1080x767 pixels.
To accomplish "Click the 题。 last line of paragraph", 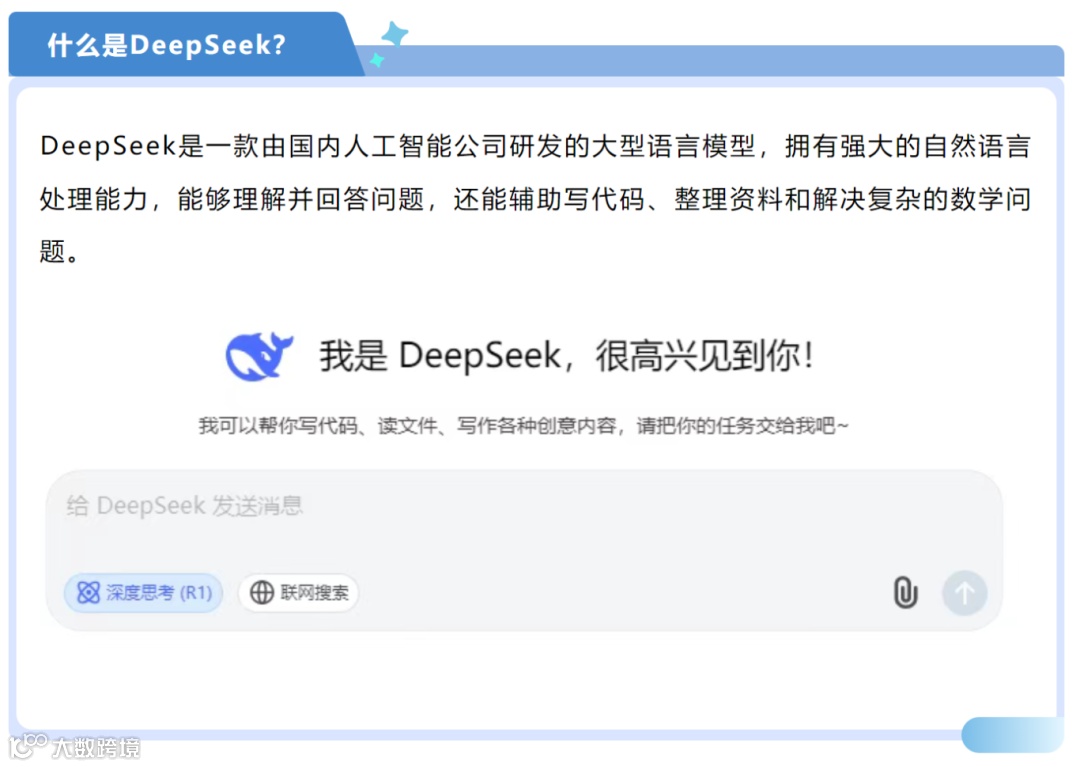I will click(x=59, y=252).
